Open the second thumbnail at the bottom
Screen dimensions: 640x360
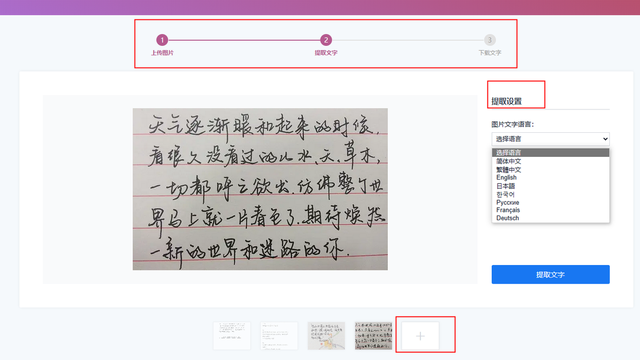pyautogui.click(x=279, y=336)
